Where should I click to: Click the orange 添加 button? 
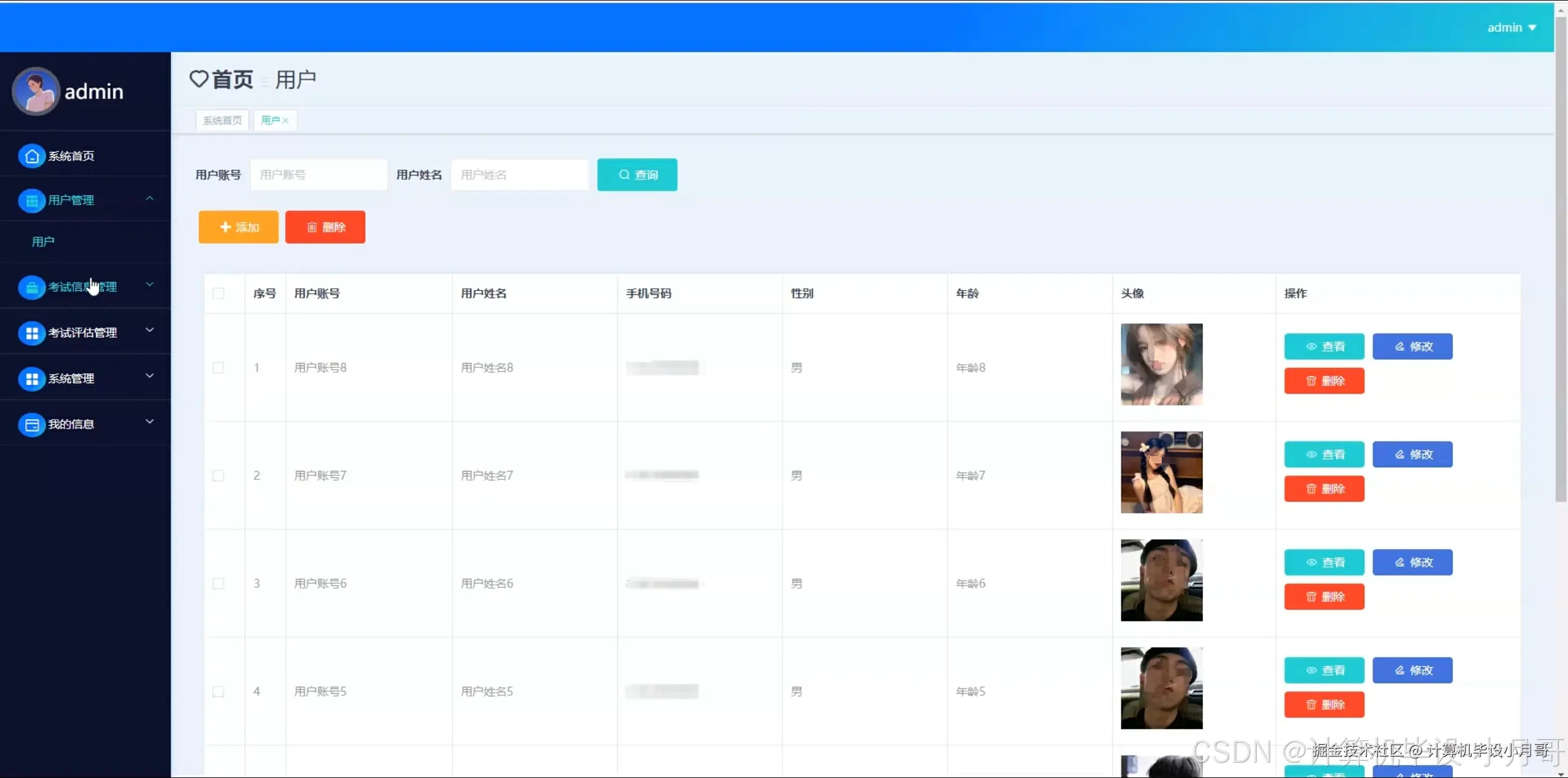238,227
